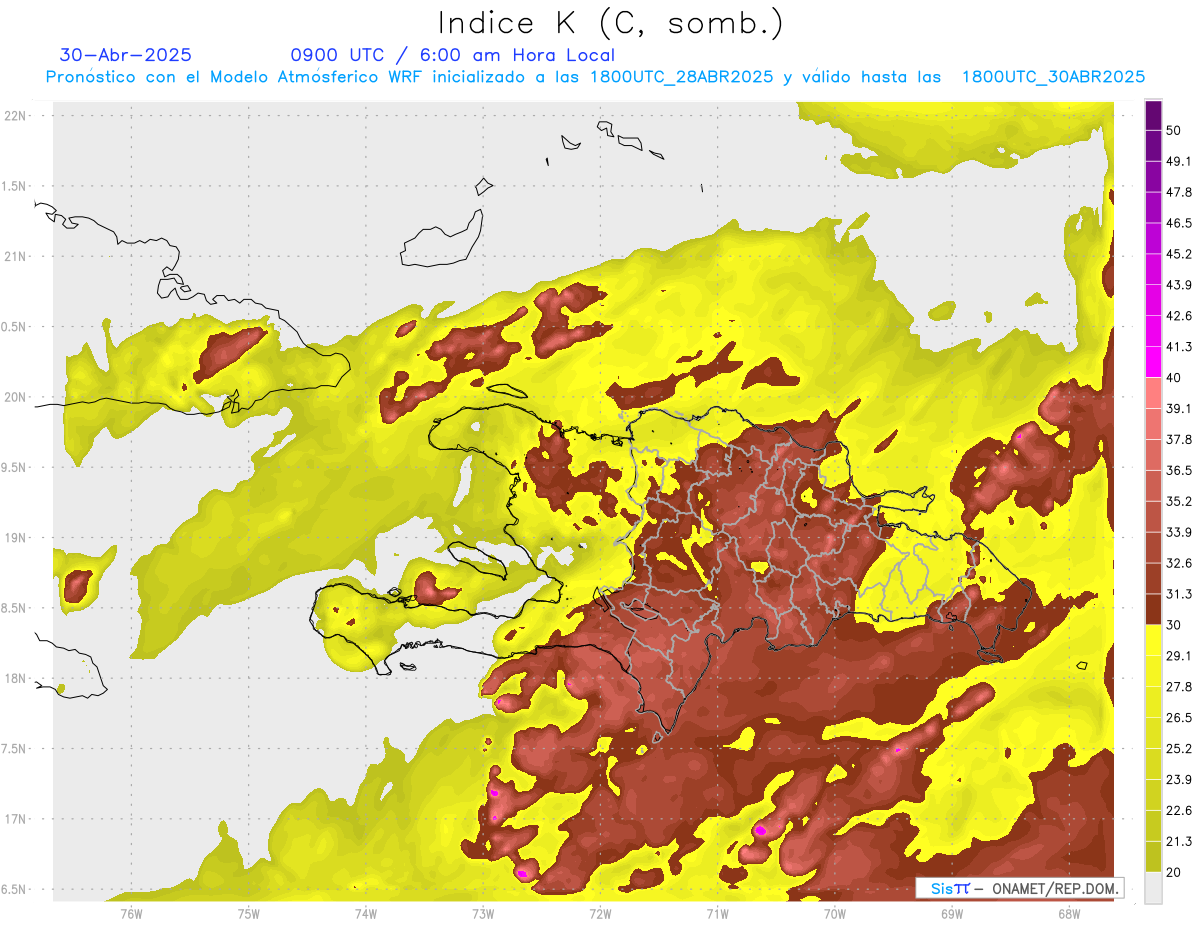This screenshot has width=1200, height=927.
Task: Click the colorbar value '40'
Action: point(1173,378)
